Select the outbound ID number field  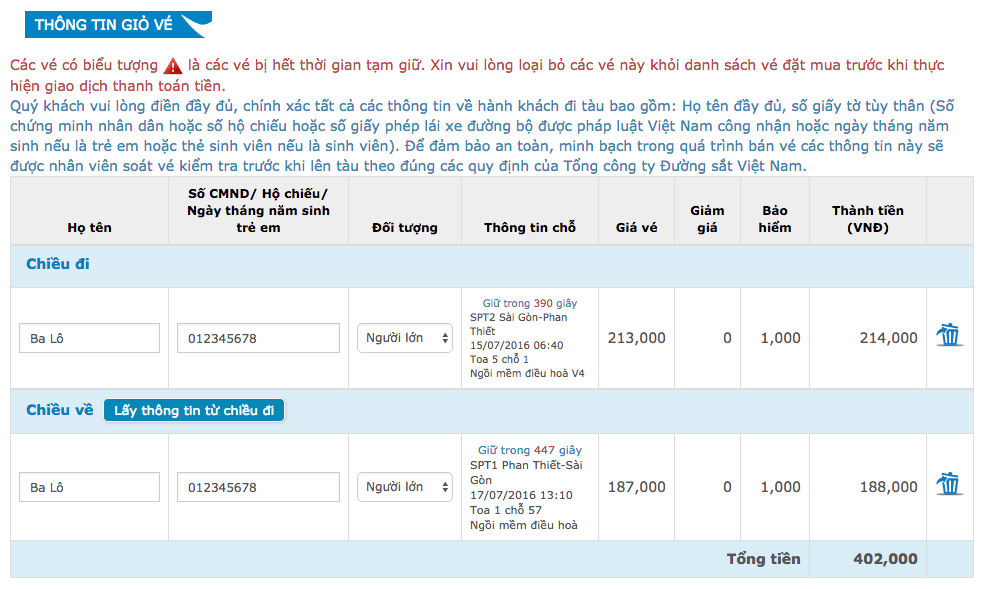coord(258,338)
